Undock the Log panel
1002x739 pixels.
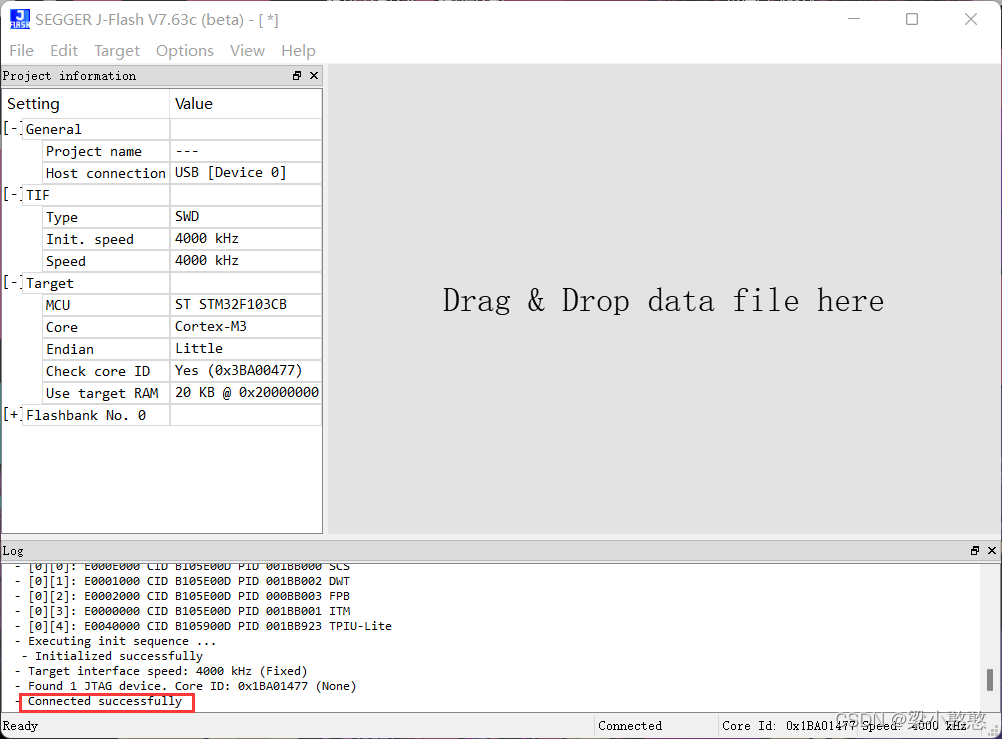975,550
